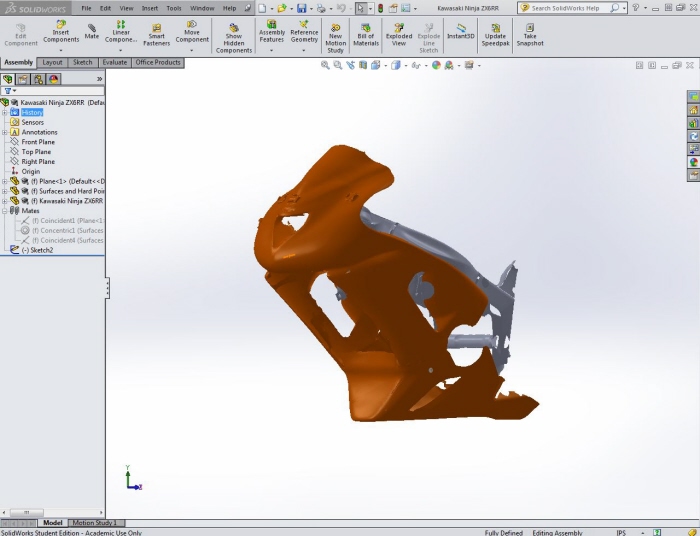Switch to the DisplayManager panel tab
This screenshot has width=700, height=536.
[53, 78]
